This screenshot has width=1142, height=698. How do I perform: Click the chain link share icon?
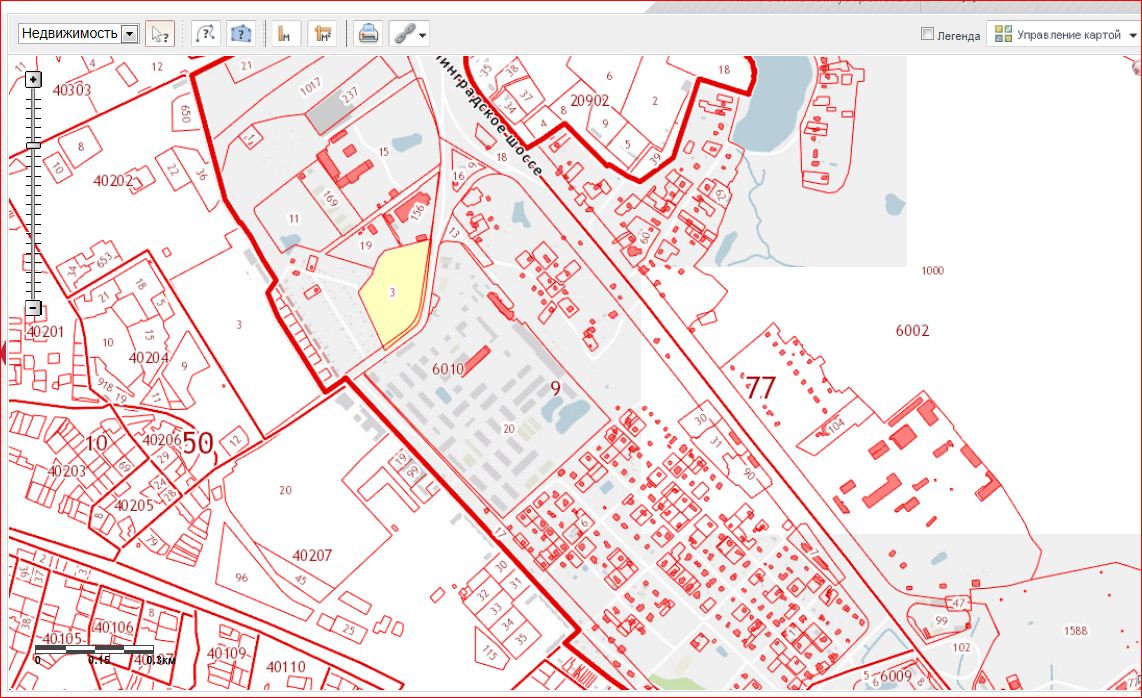pyautogui.click(x=402, y=34)
